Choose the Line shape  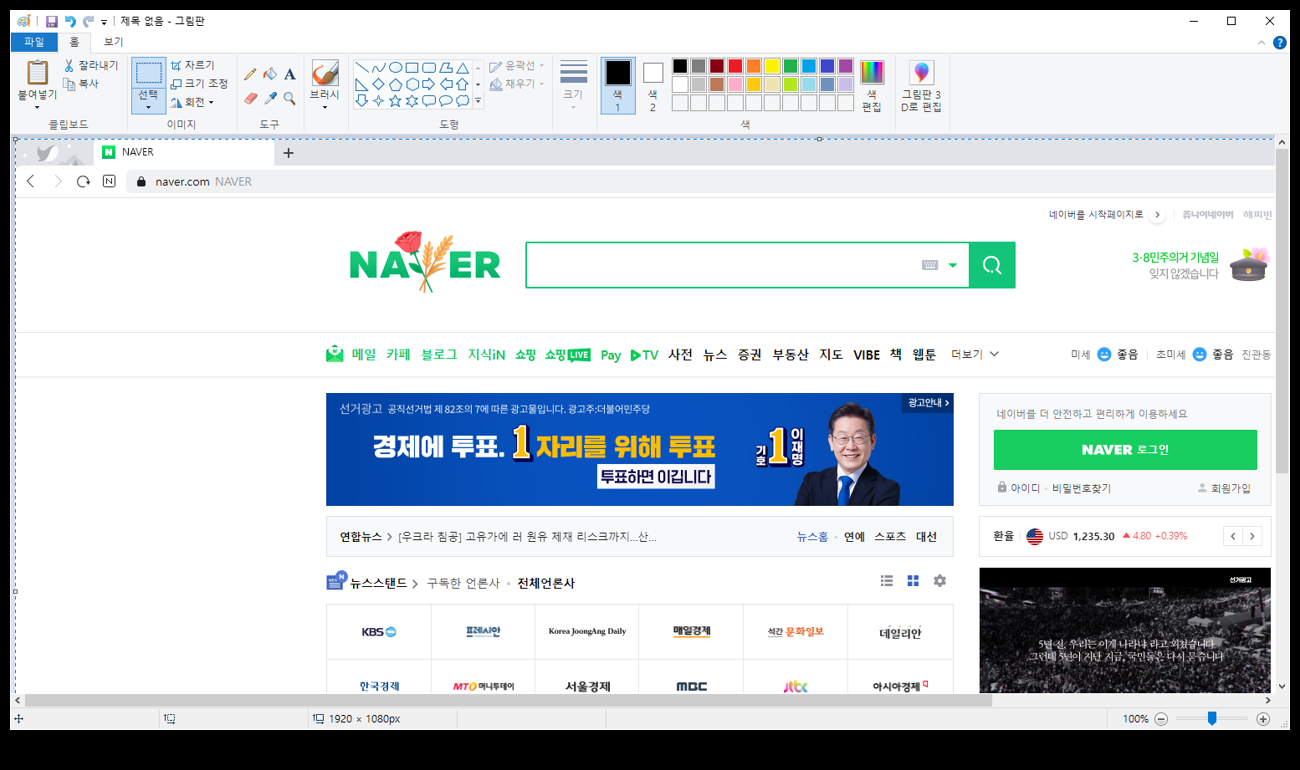coord(361,68)
